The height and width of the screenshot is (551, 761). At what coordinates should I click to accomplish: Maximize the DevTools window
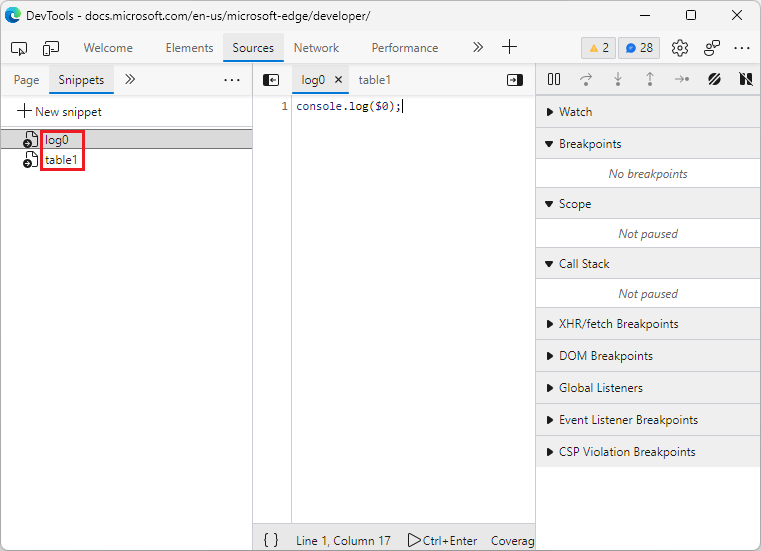691,16
